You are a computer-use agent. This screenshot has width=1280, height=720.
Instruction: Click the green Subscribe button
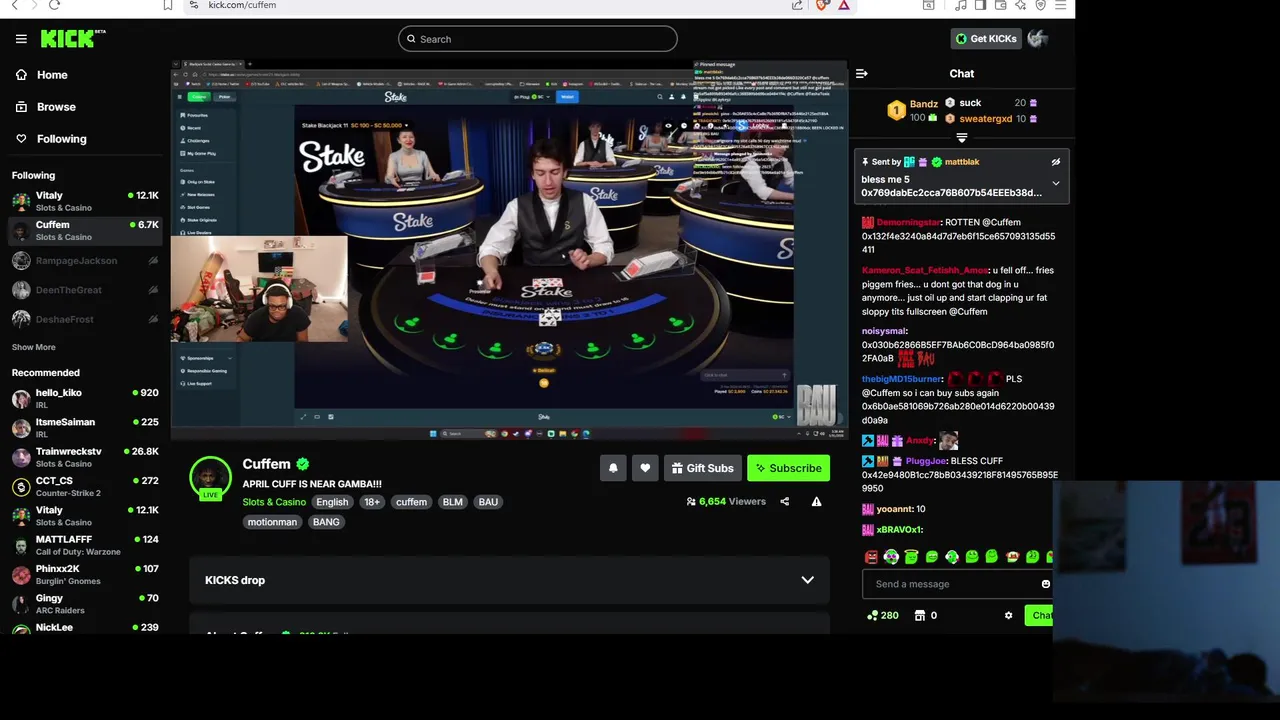(788, 468)
